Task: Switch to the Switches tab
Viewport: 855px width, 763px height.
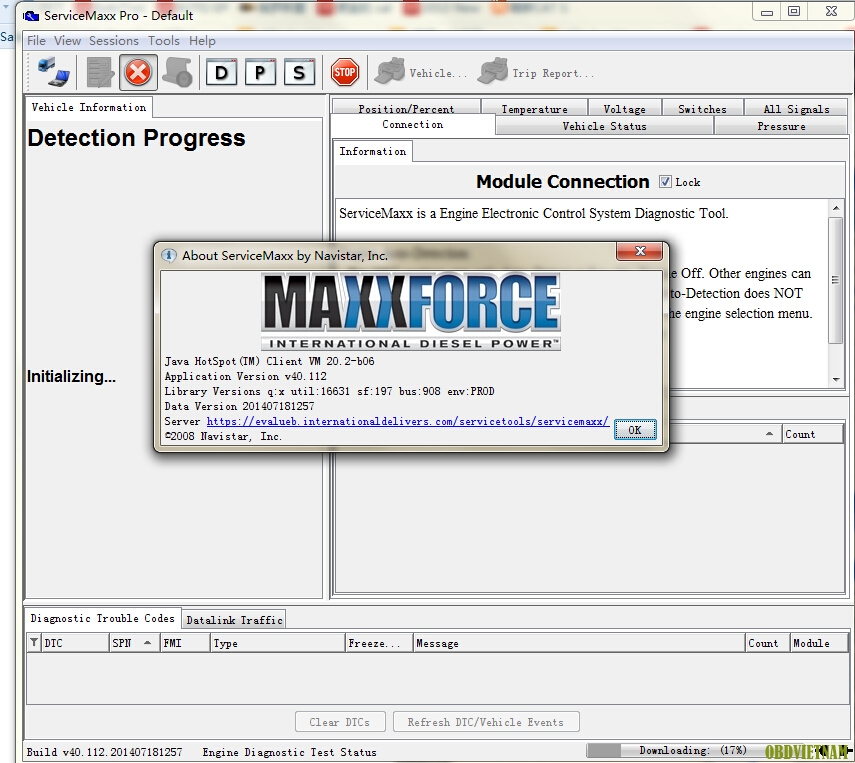Action: pyautogui.click(x=702, y=108)
